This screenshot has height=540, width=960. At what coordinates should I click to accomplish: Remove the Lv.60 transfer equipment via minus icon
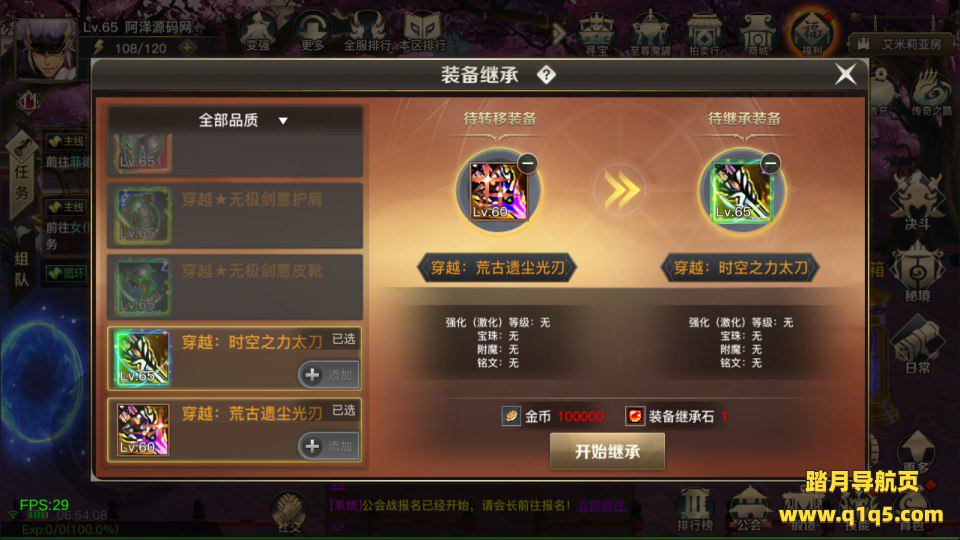tap(528, 163)
